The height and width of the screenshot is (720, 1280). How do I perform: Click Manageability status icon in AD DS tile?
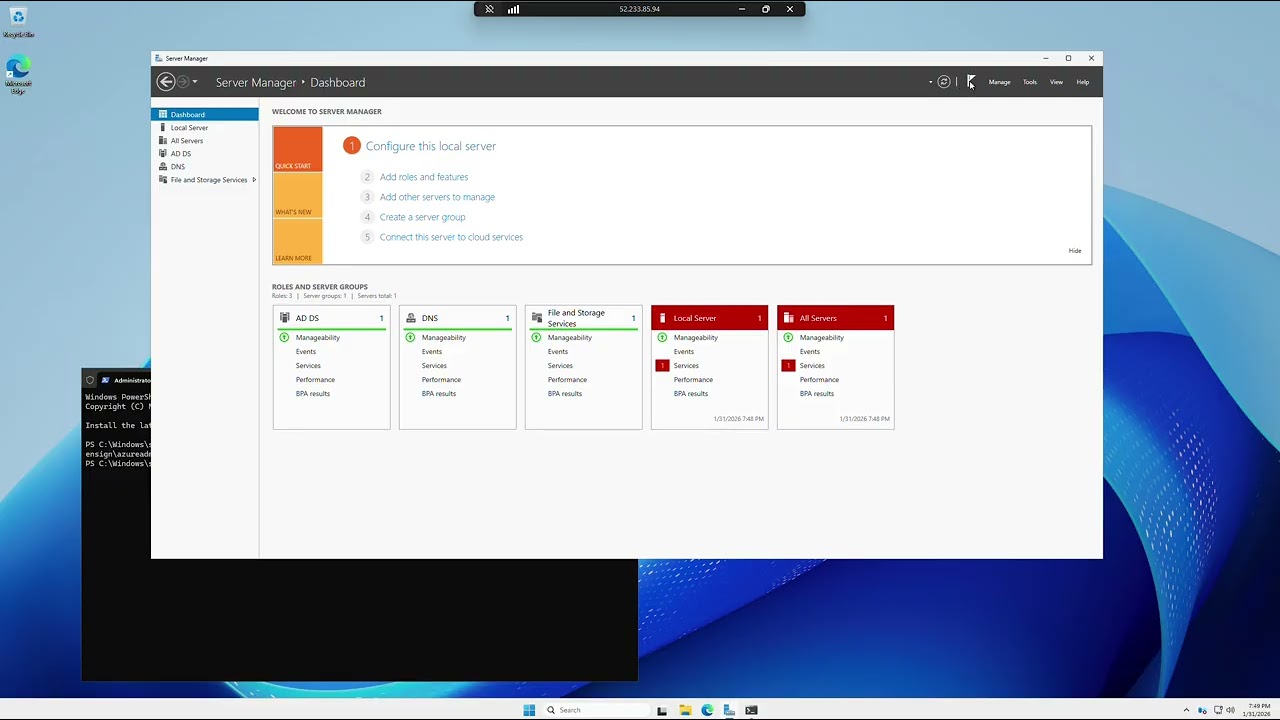click(285, 337)
